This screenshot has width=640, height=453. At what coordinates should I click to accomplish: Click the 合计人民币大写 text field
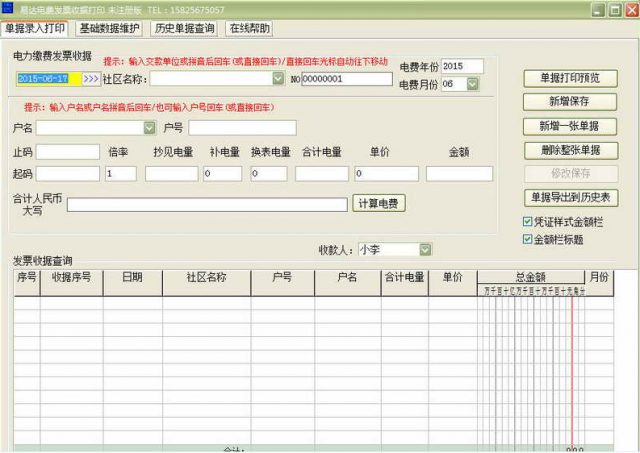point(207,204)
